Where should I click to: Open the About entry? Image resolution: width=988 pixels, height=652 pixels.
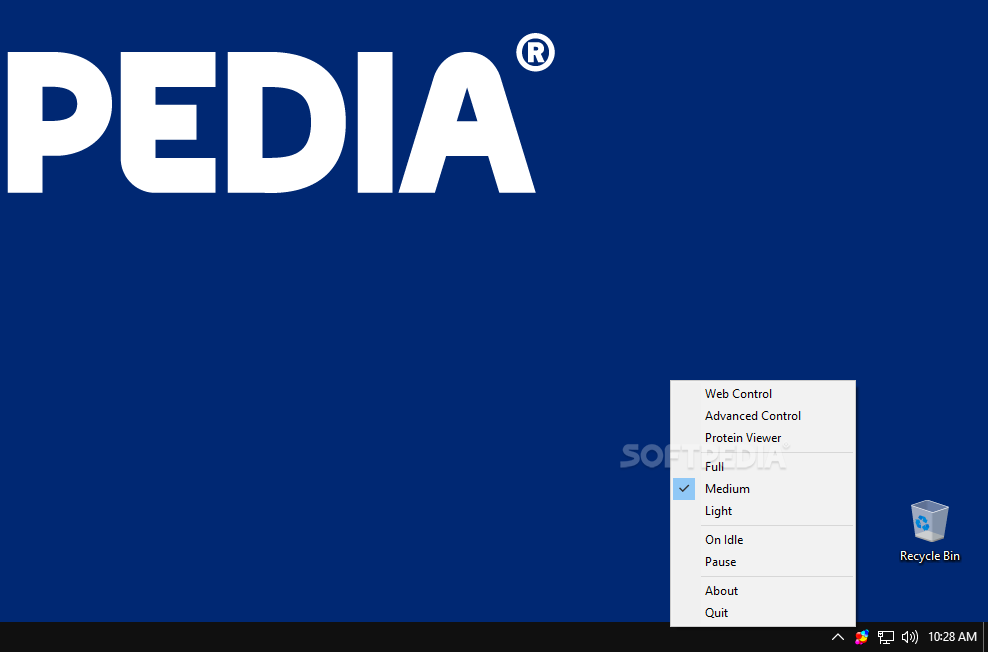[x=762, y=591]
